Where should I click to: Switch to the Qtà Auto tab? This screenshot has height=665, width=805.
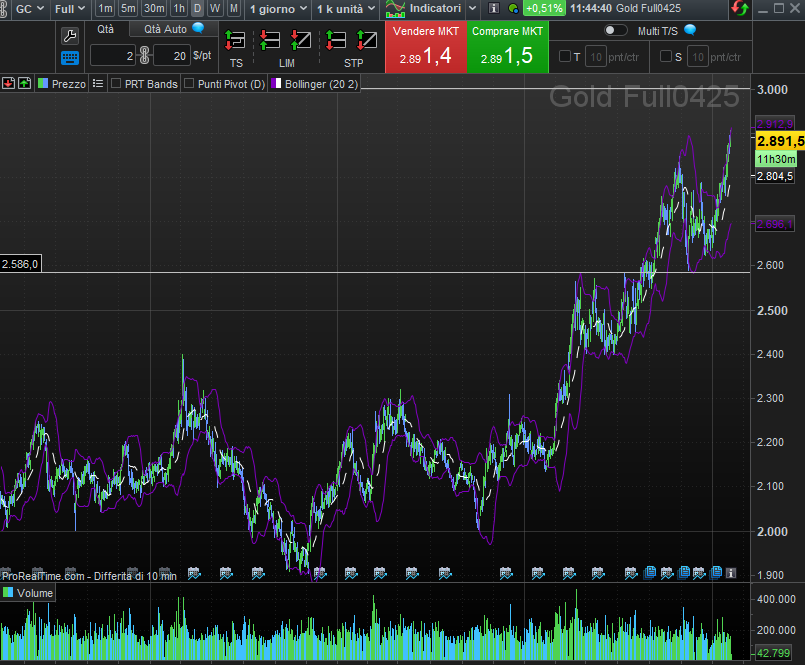[x=165, y=29]
